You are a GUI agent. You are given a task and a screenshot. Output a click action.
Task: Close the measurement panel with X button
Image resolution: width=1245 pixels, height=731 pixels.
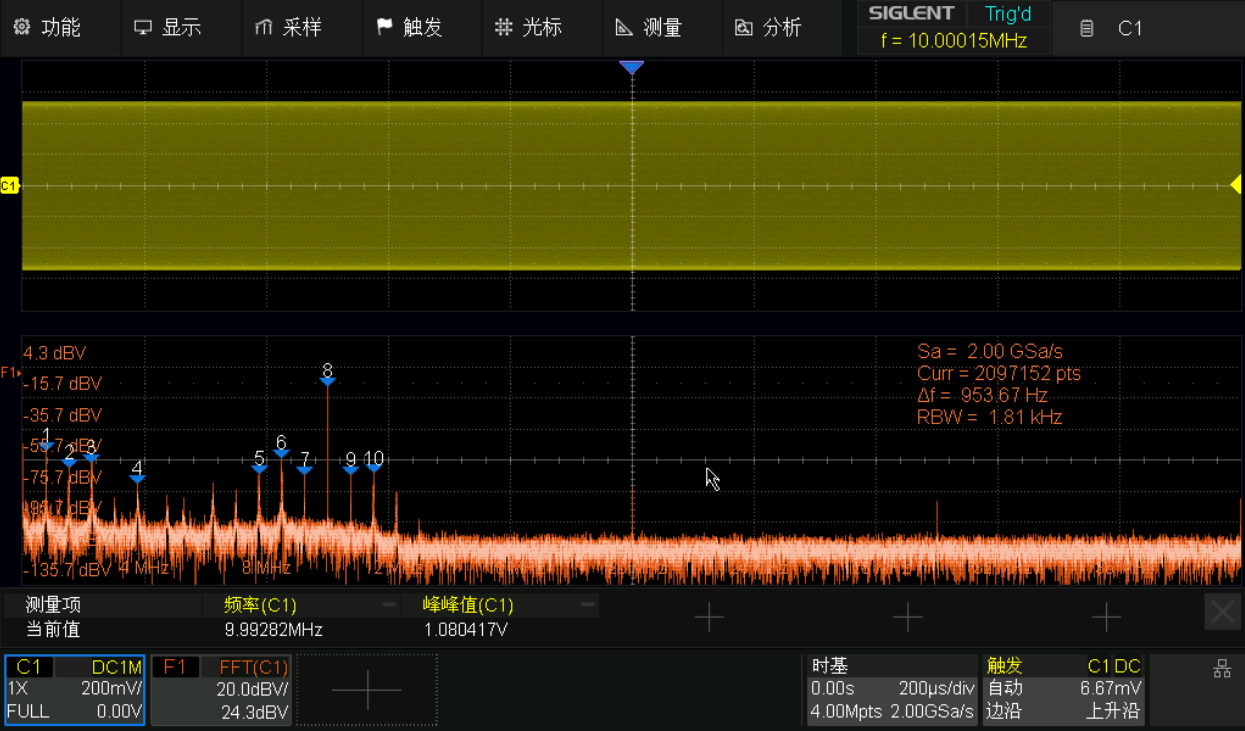1222,612
